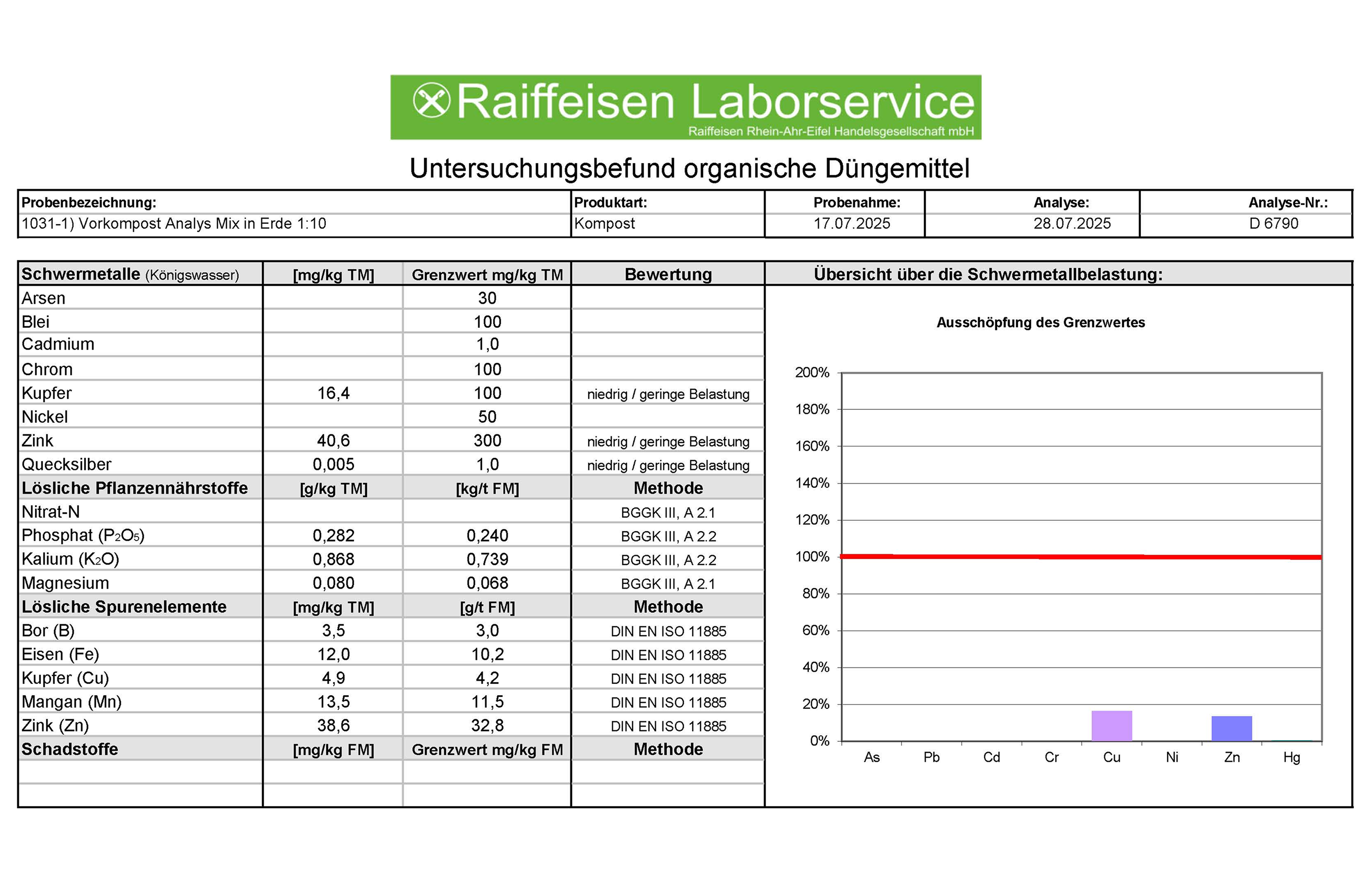Click chart title Ausschöpfung des Grenzwertes
1372x884 pixels.
[x=1040, y=323]
